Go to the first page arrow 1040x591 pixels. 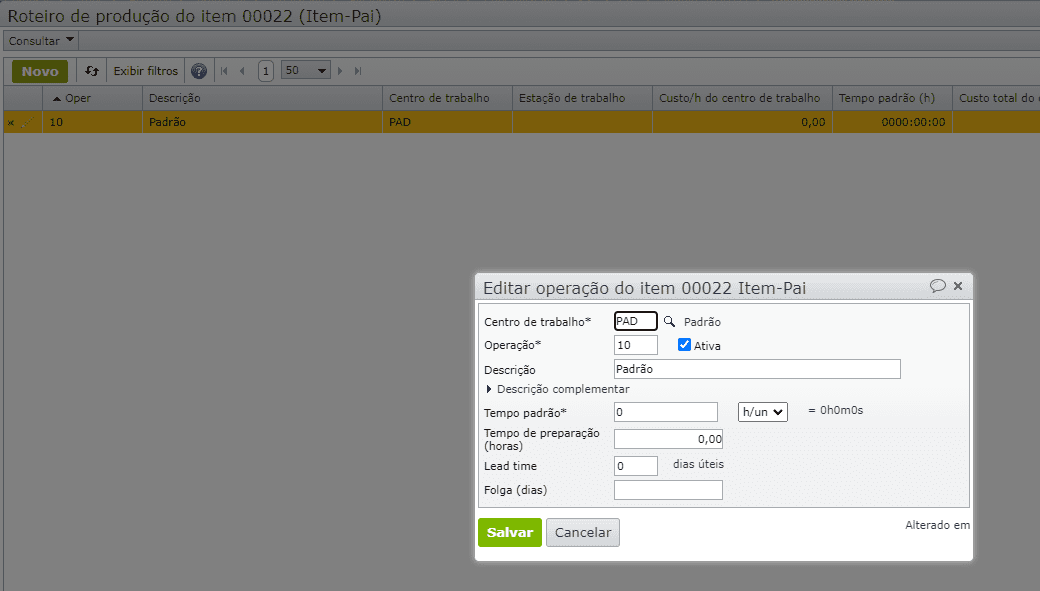(224, 71)
